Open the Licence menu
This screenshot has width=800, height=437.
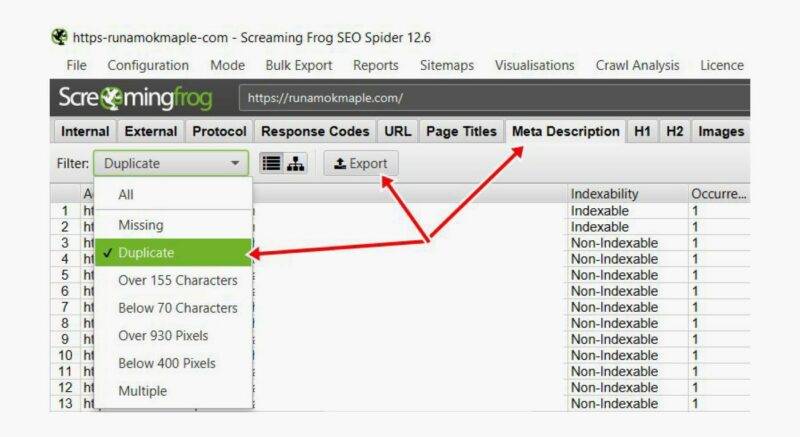[721, 65]
